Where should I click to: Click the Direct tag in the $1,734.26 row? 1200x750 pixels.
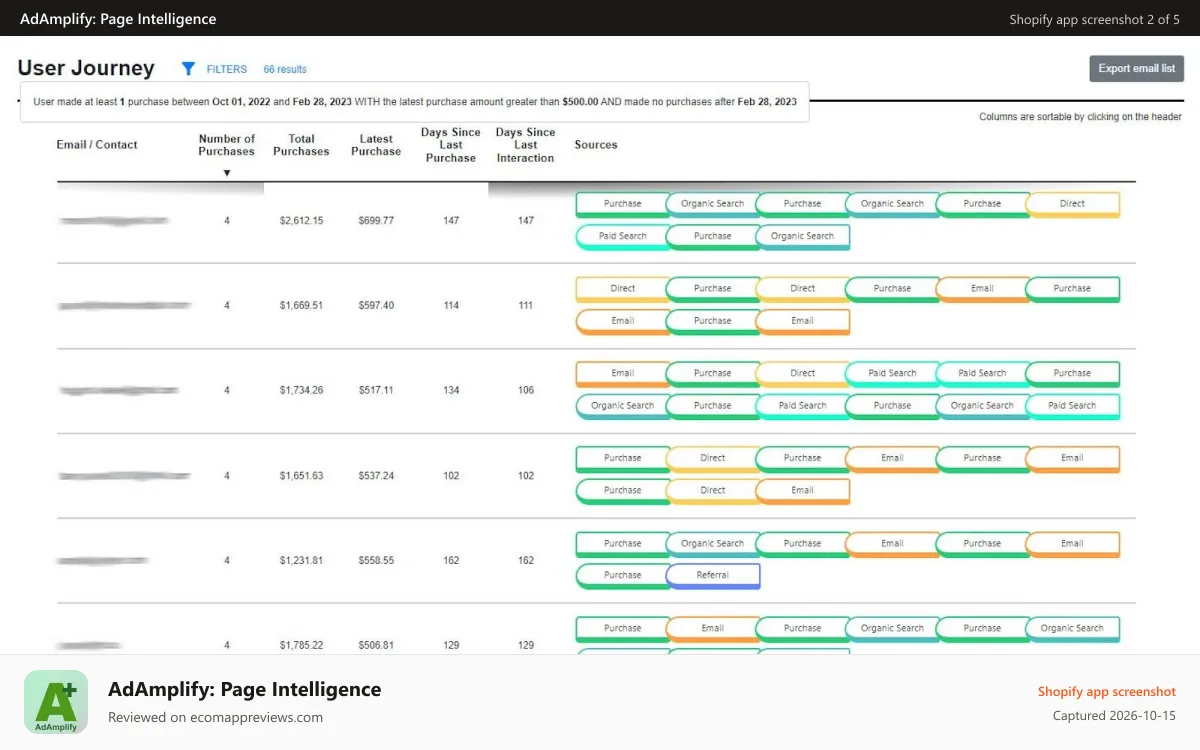click(x=803, y=374)
